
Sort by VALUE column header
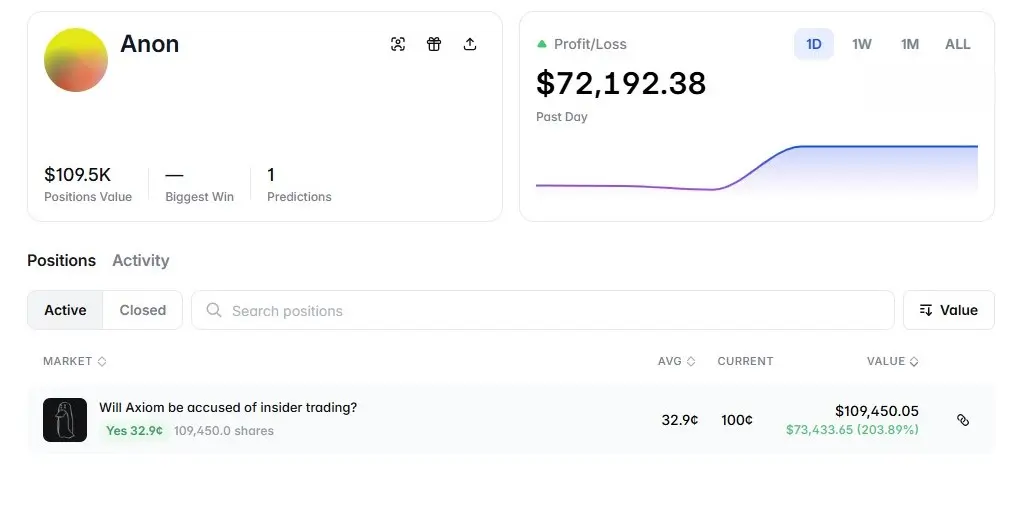point(893,361)
